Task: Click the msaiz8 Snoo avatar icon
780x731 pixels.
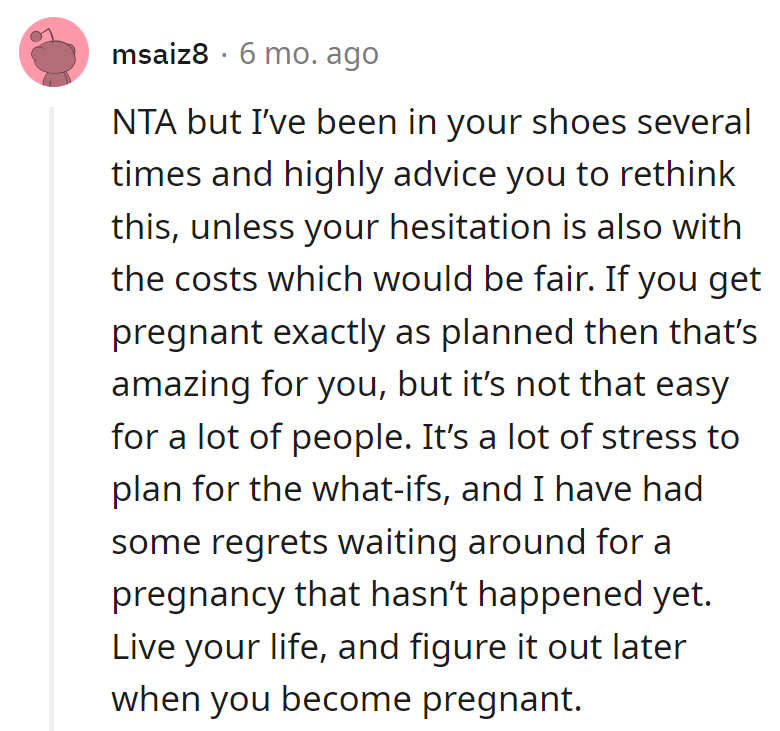Action: point(51,54)
